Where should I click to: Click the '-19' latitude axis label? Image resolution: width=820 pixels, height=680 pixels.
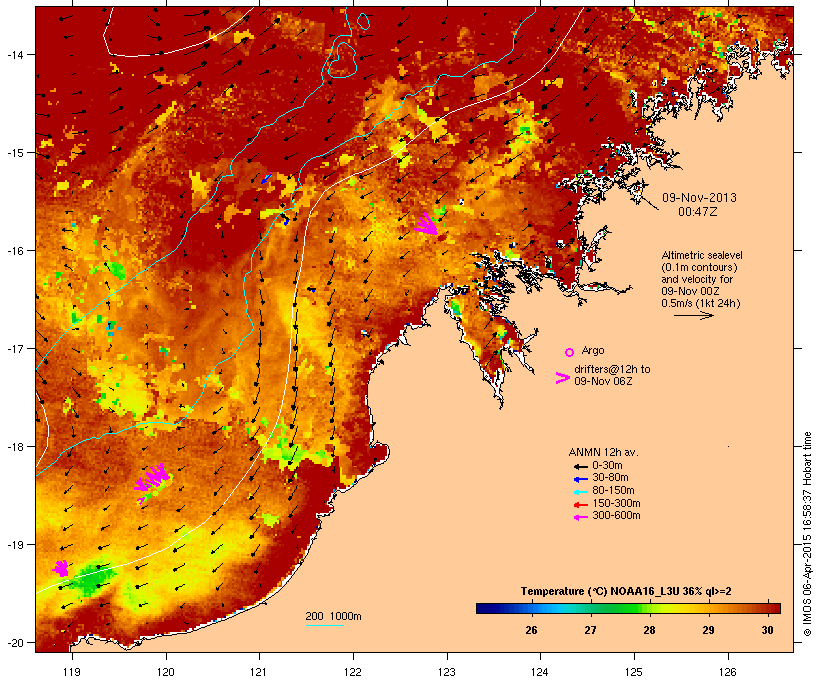coord(15,545)
